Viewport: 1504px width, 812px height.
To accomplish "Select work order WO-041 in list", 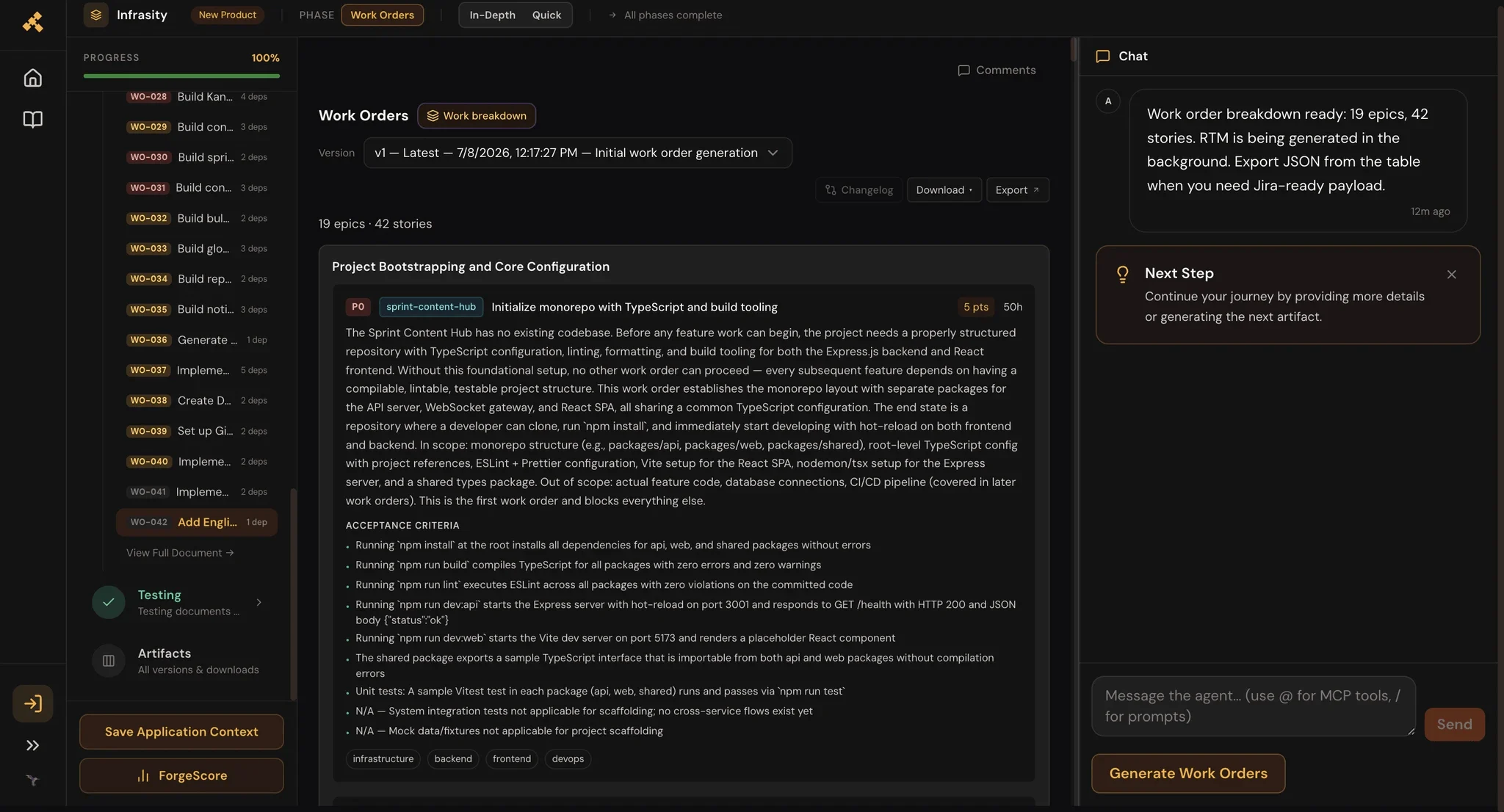I will point(197,492).
